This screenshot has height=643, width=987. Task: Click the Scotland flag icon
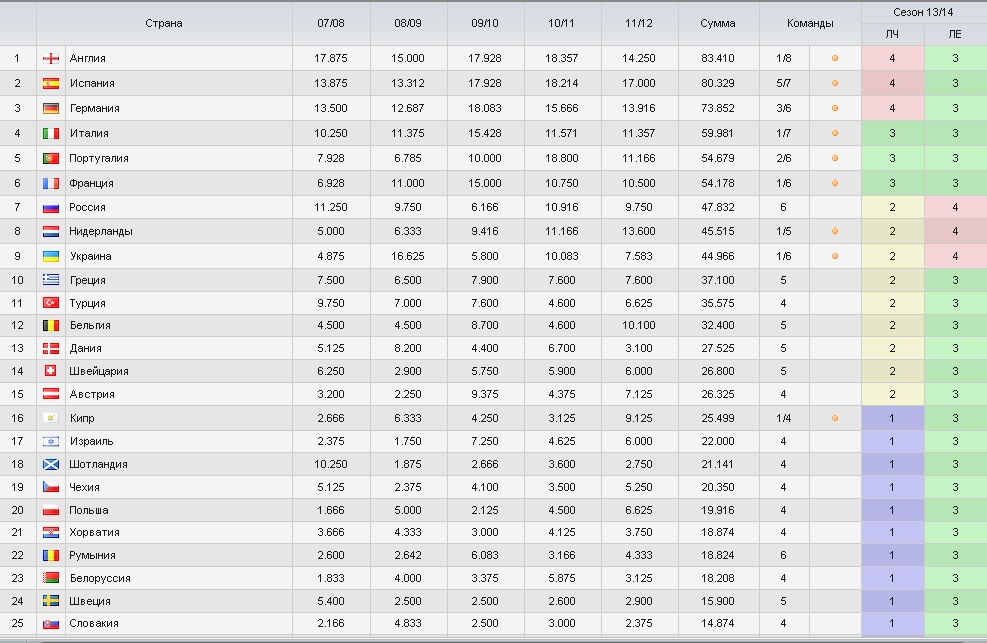pos(50,464)
